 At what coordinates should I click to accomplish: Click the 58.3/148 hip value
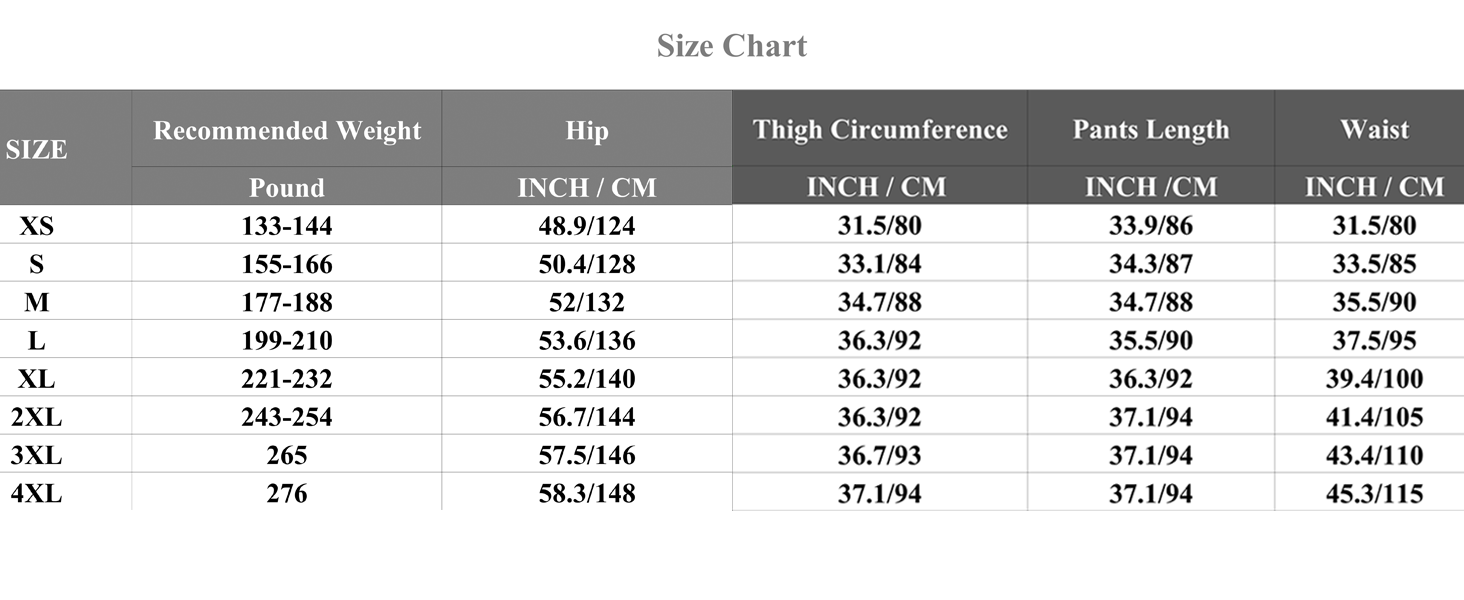click(587, 494)
